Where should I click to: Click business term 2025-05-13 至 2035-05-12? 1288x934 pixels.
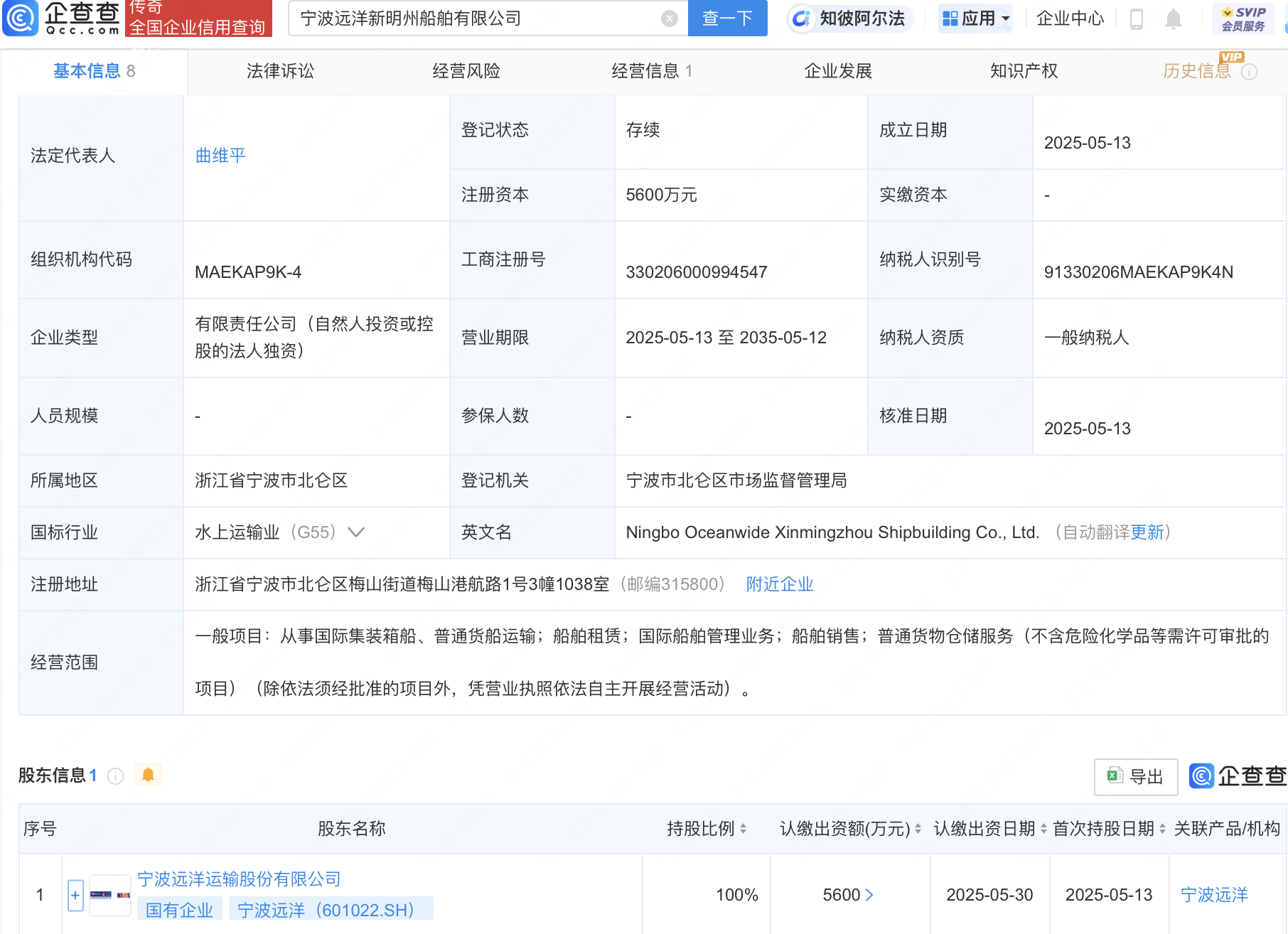(x=726, y=338)
